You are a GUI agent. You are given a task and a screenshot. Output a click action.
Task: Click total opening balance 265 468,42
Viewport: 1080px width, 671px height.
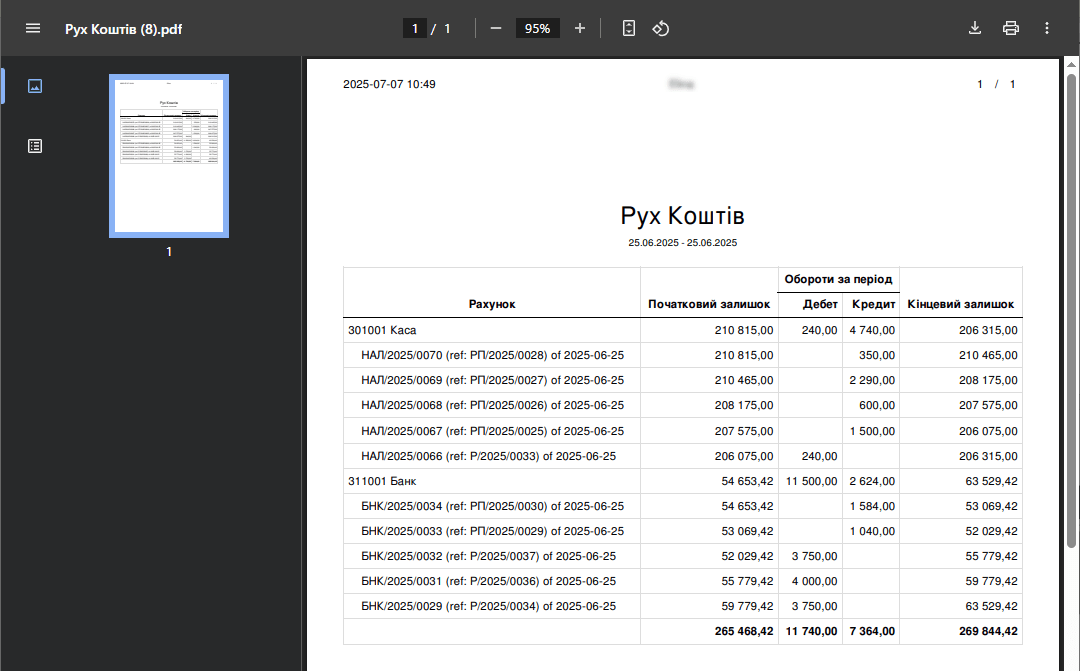point(744,631)
